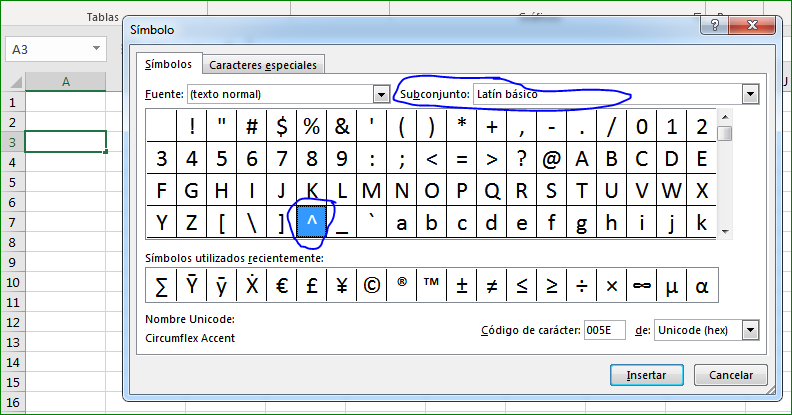Click the Cancelar button
Screen dimensions: 792x415
pyautogui.click(x=731, y=375)
